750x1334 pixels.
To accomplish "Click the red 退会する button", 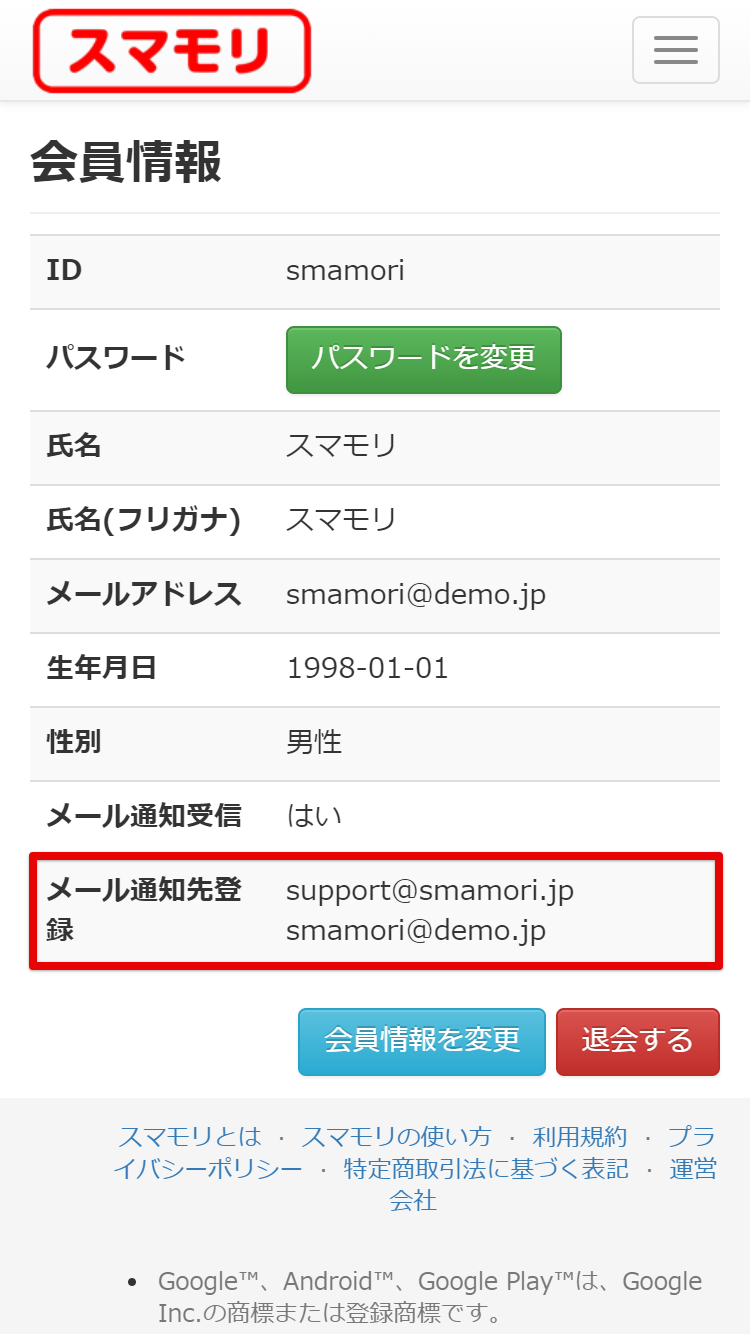I will click(x=638, y=1041).
